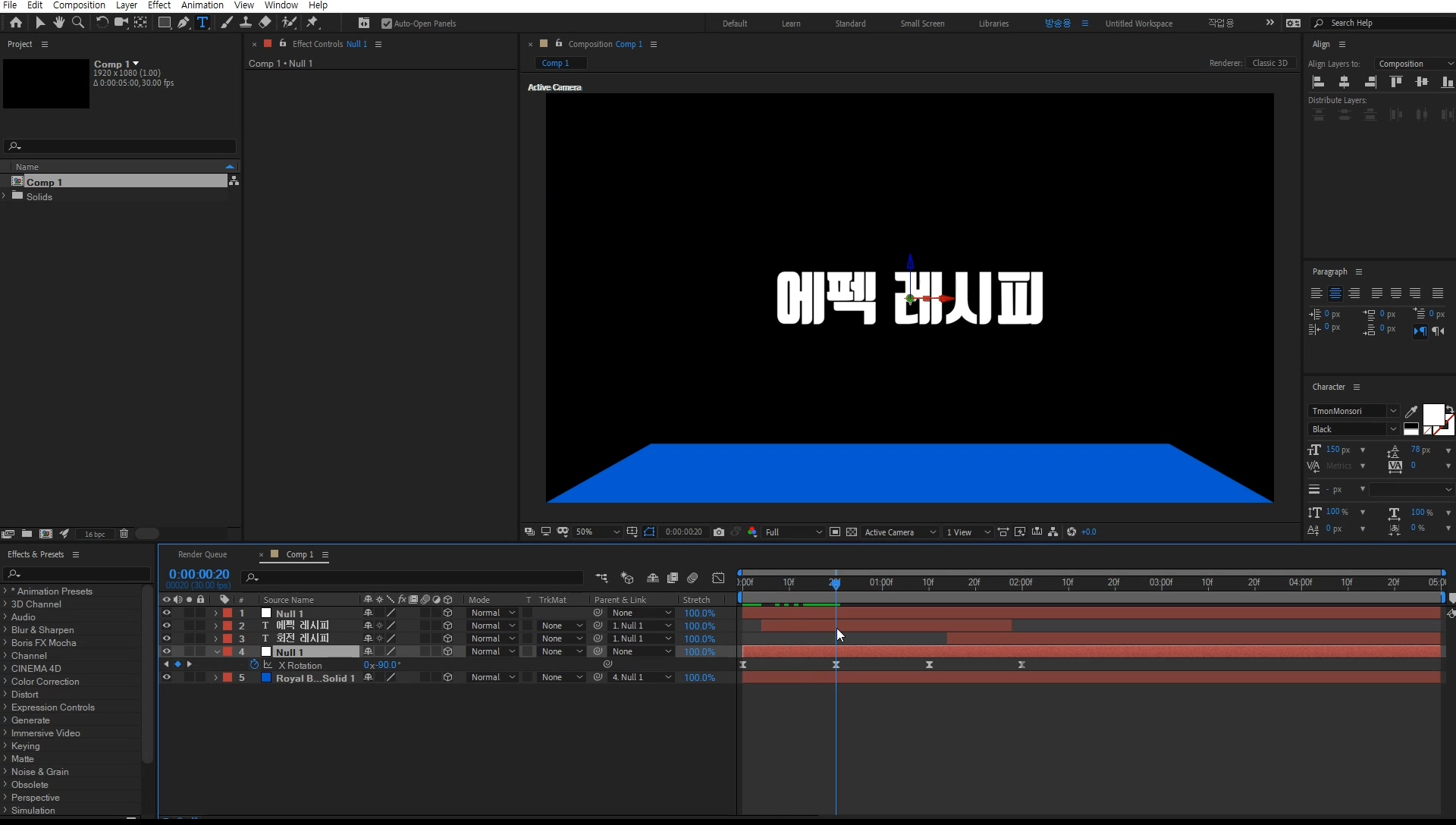This screenshot has width=1456, height=825.
Task: Open the 50% magnification dropdown
Action: (x=598, y=532)
